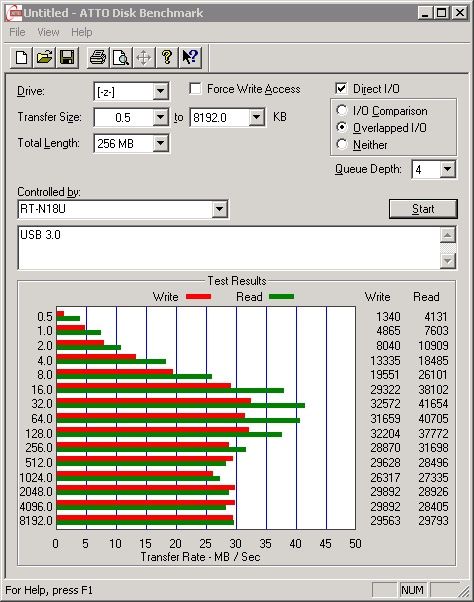
Task: Open a saved benchmark file icon
Action: pyautogui.click(x=44, y=58)
